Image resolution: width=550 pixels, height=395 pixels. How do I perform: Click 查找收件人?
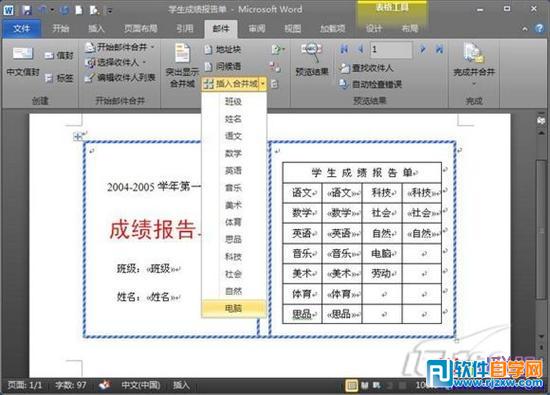click(366, 68)
